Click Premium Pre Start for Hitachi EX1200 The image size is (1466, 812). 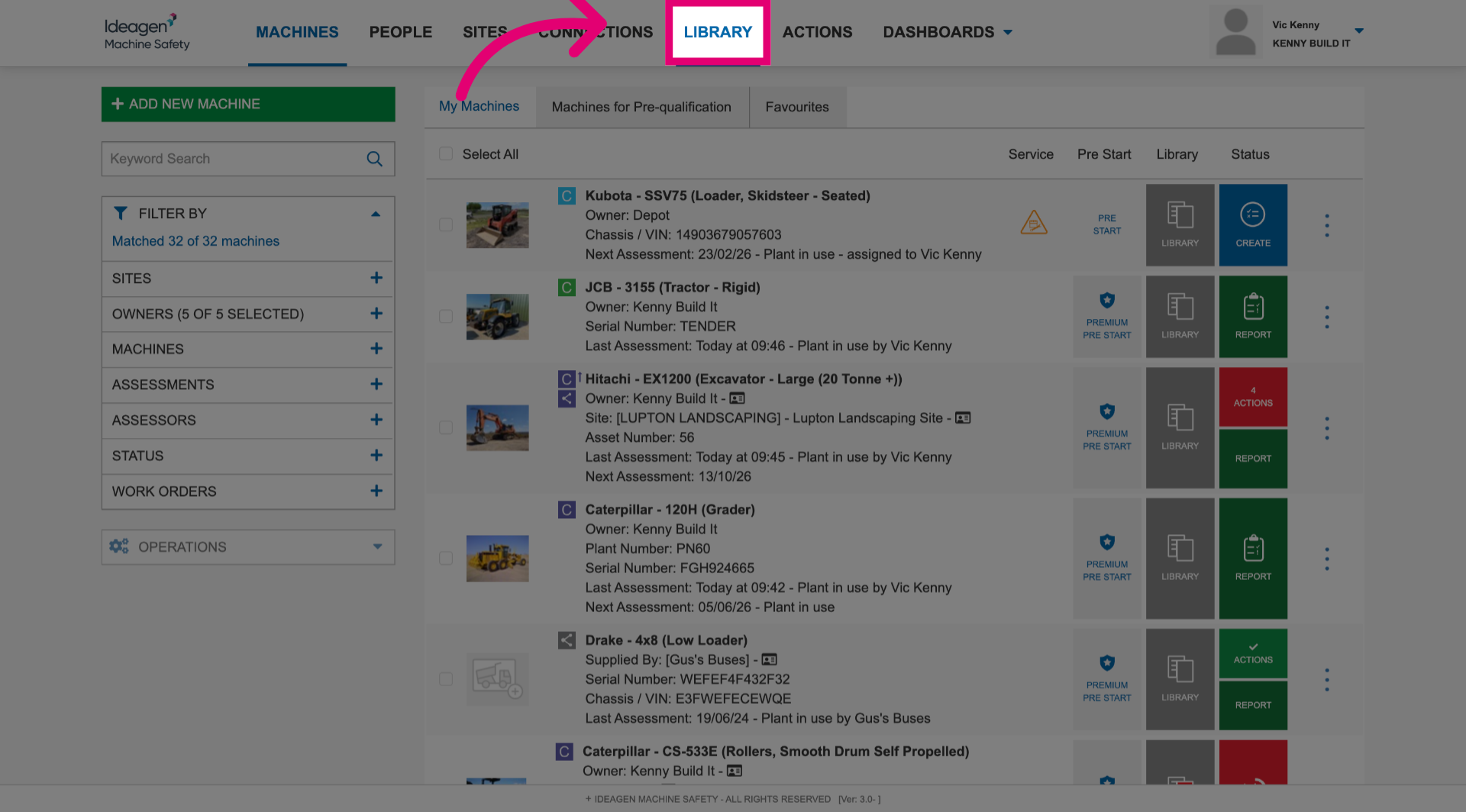point(1107,427)
